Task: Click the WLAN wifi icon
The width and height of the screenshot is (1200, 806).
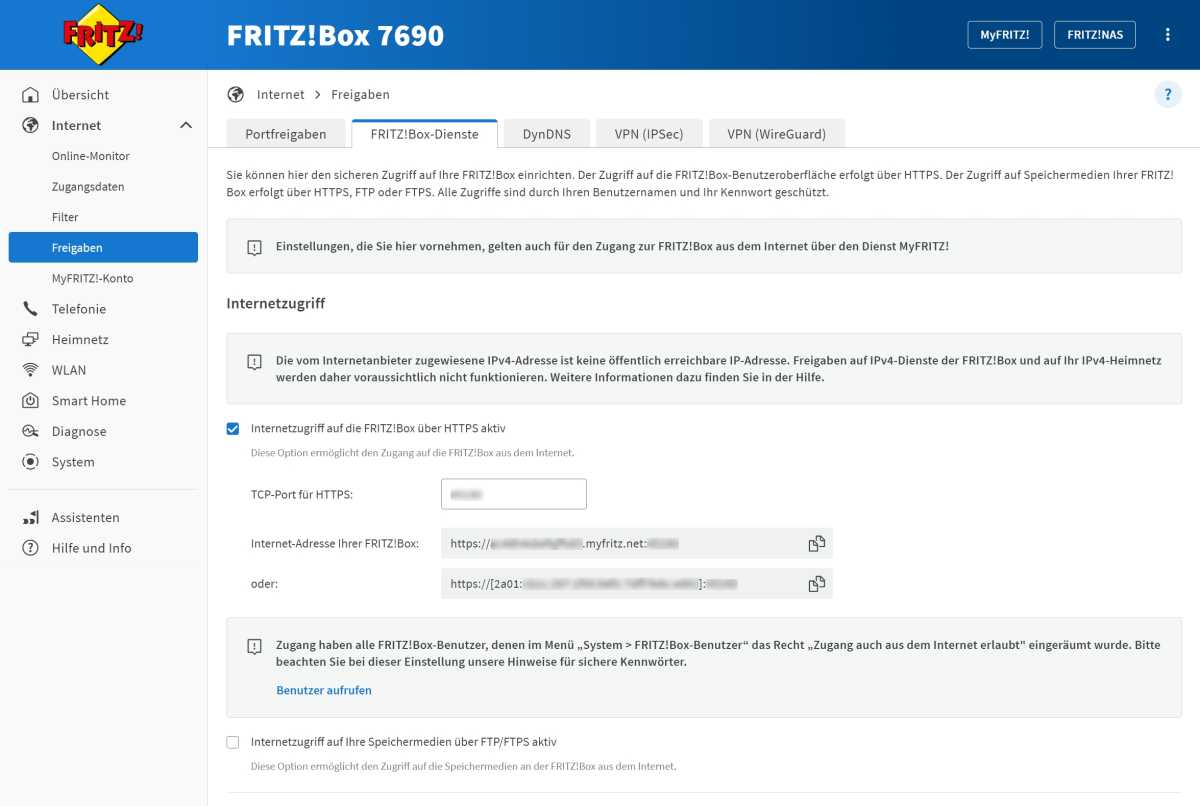Action: coord(31,371)
